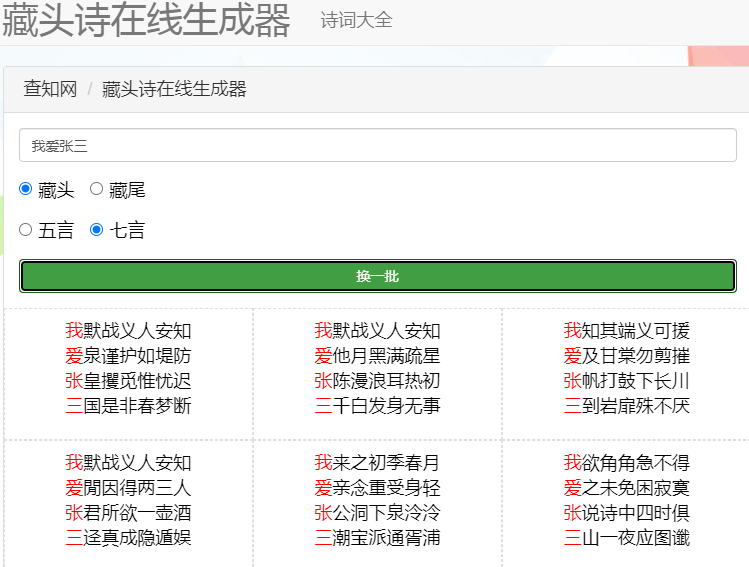The height and width of the screenshot is (567, 749).
Task: Click poem line 三千白发身无事
Action: [x=377, y=406]
